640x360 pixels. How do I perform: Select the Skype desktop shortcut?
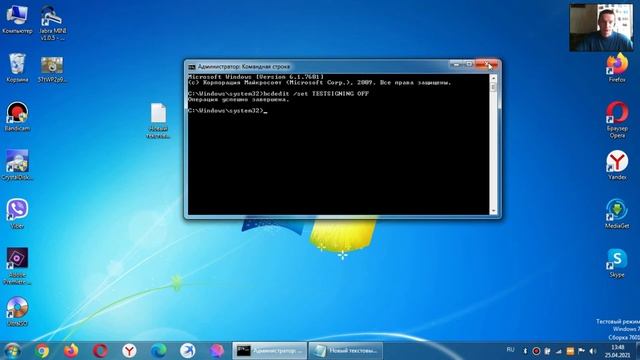pyautogui.click(x=617, y=263)
